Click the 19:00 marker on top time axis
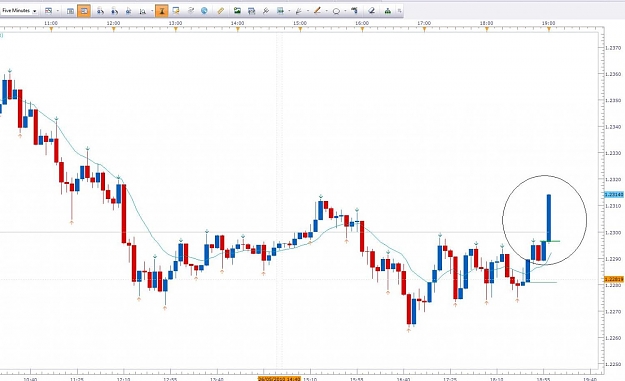Screen dimensions: 625x381 pos(548,24)
